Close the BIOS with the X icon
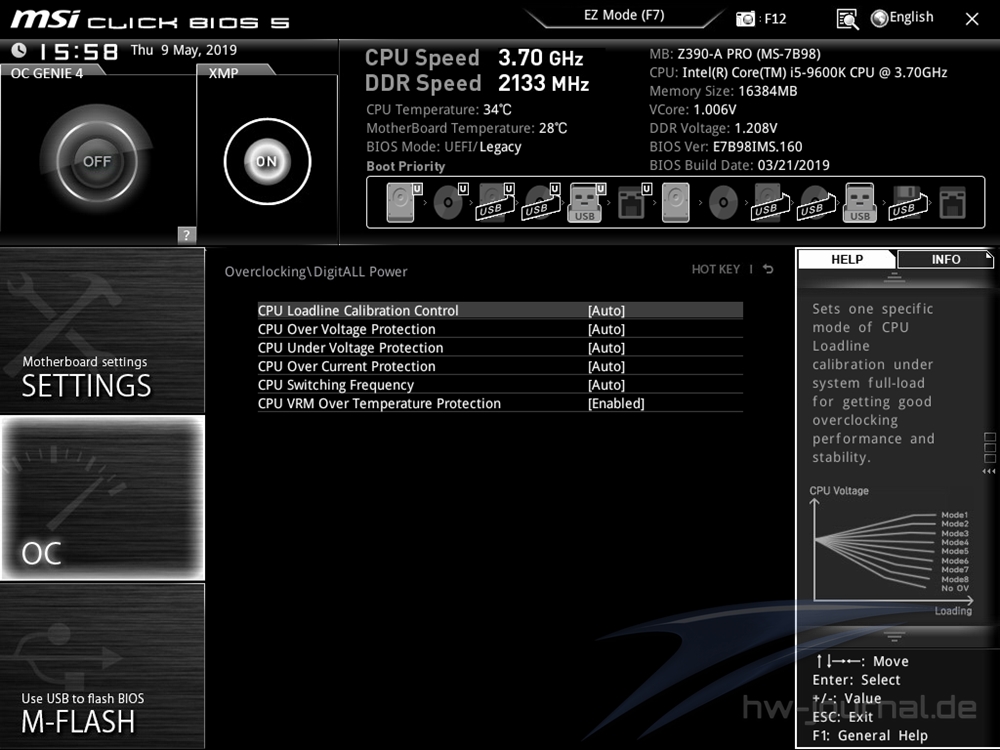The height and width of the screenshot is (750, 1000). click(972, 19)
